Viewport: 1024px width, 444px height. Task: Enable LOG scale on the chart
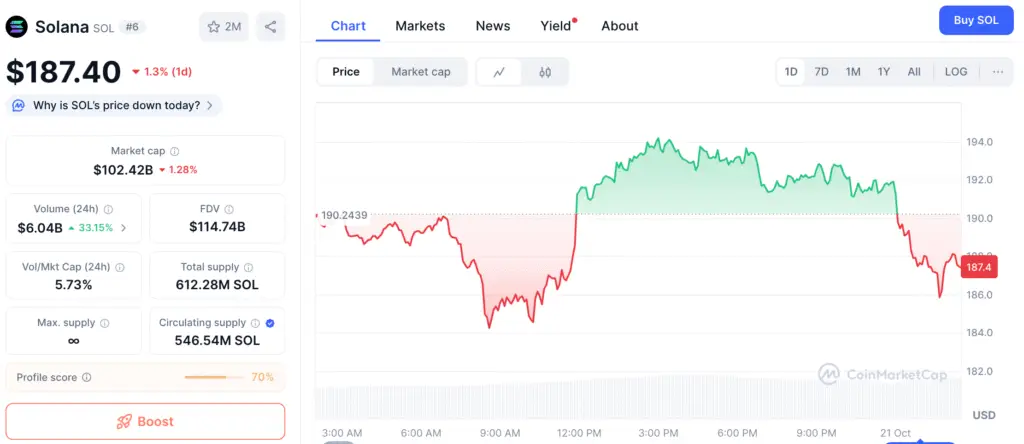[956, 72]
